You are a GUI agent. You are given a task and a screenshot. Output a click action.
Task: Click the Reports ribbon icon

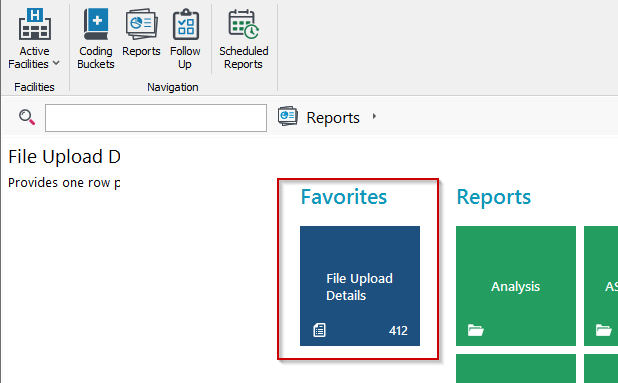141,24
